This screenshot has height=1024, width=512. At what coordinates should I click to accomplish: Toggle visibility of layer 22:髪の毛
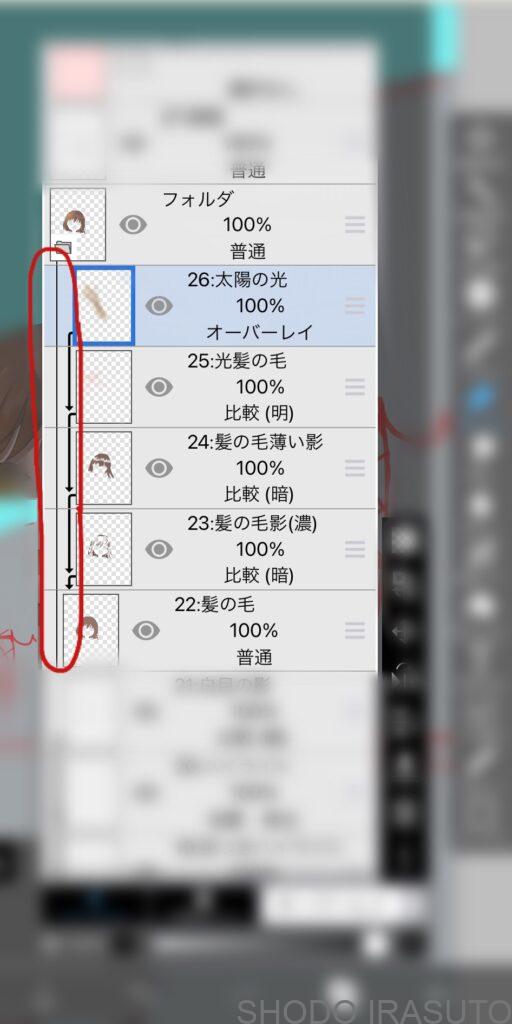click(146, 630)
